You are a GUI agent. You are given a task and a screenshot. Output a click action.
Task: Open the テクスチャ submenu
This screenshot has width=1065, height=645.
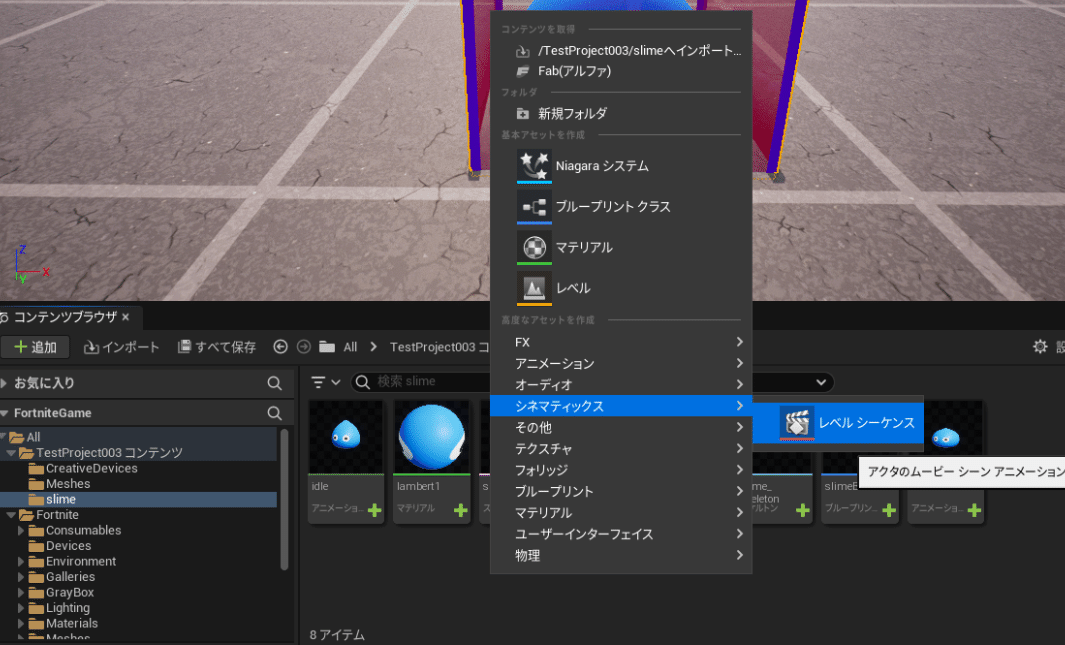pyautogui.click(x=620, y=449)
